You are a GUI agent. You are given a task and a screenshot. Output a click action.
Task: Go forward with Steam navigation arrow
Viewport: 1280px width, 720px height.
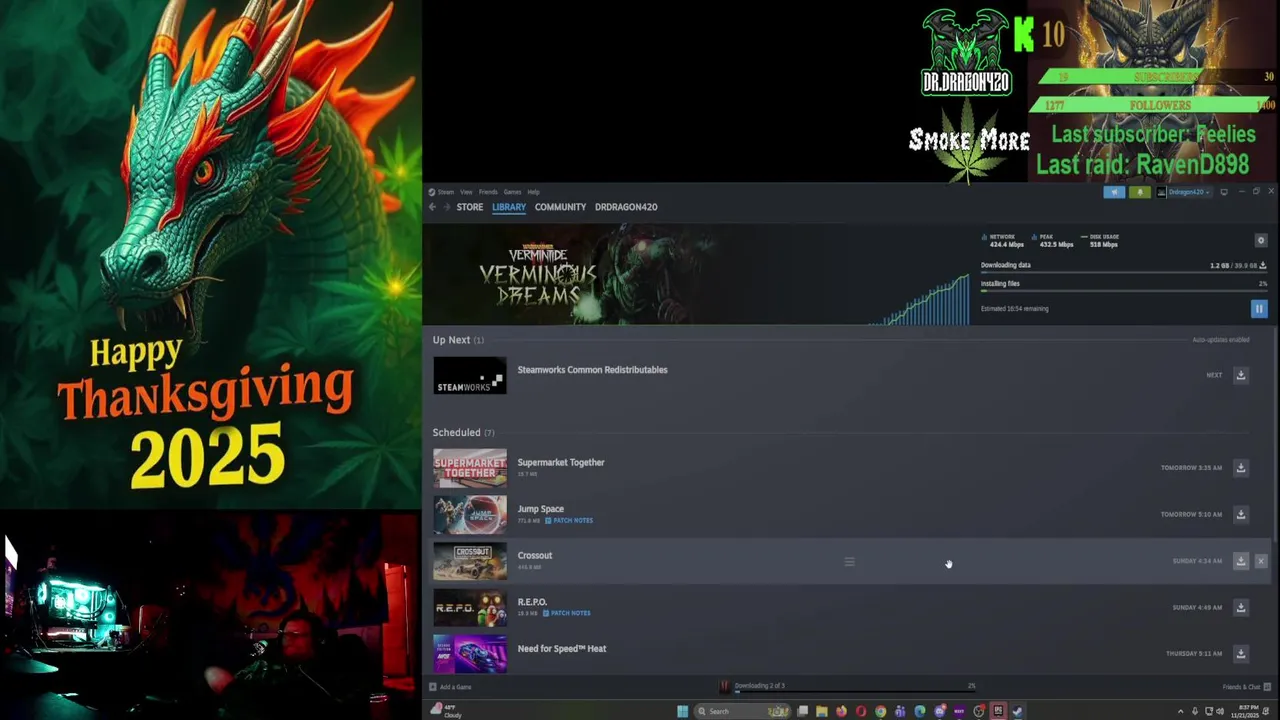tap(446, 207)
